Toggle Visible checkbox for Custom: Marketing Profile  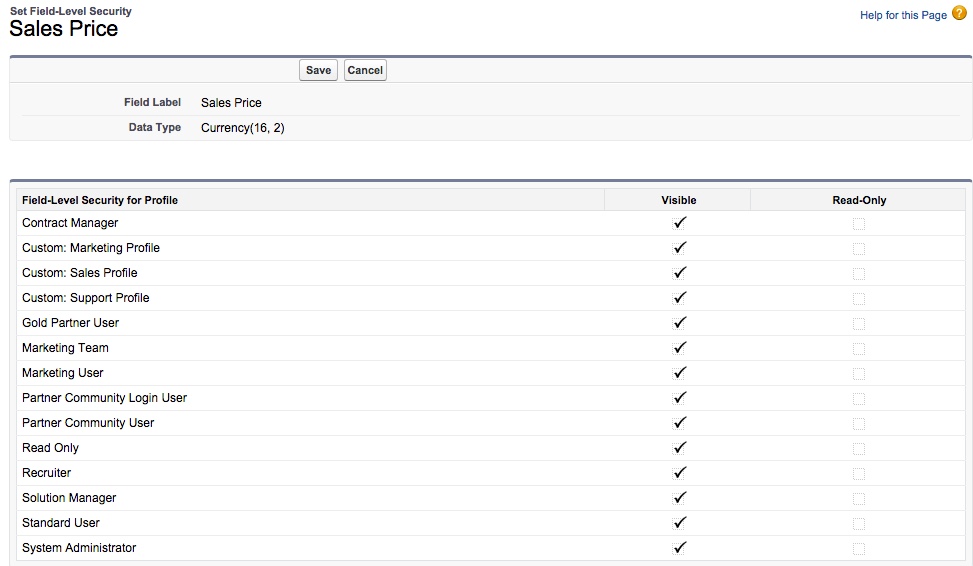coord(679,249)
